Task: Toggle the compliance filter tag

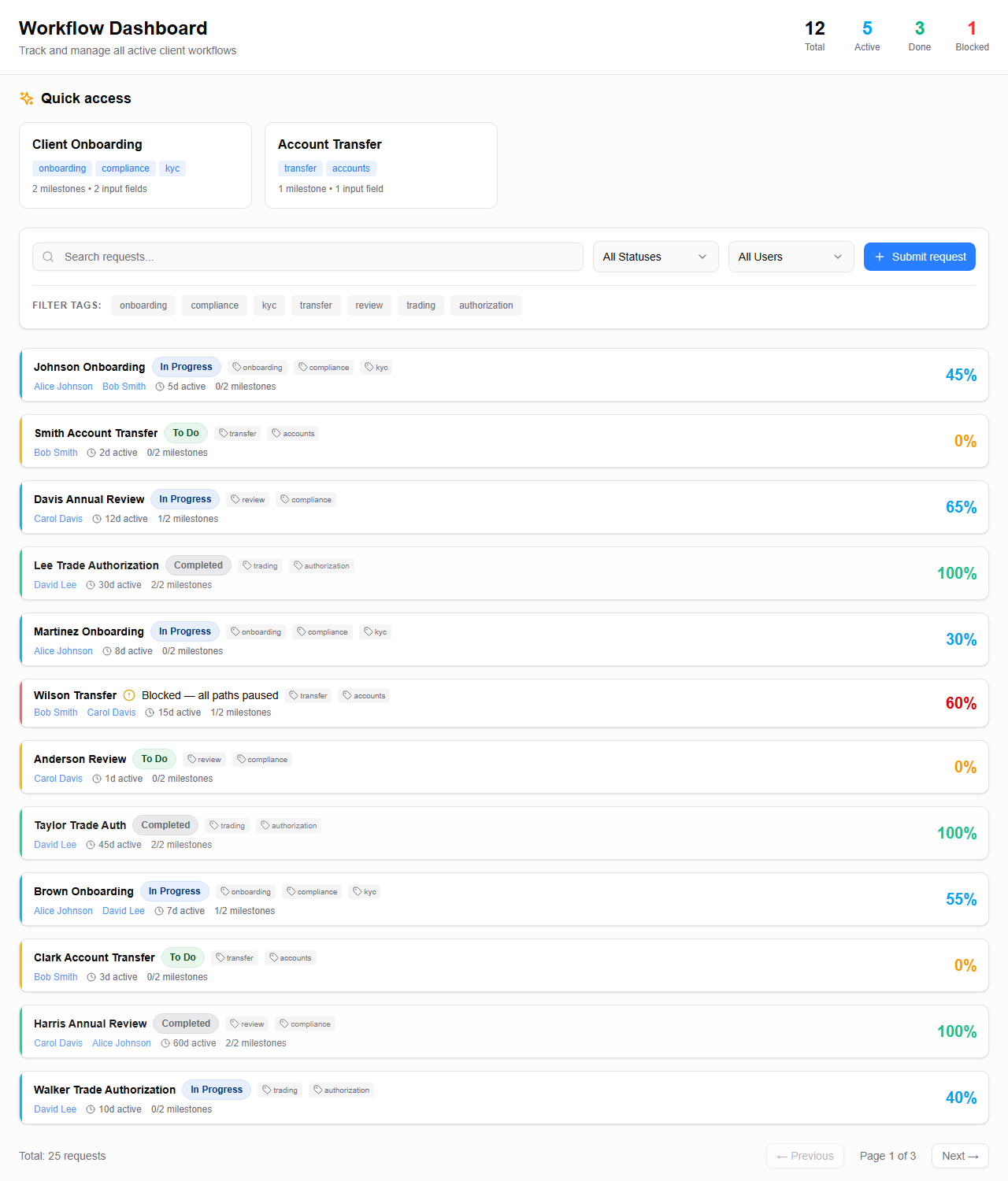Action: pos(214,305)
